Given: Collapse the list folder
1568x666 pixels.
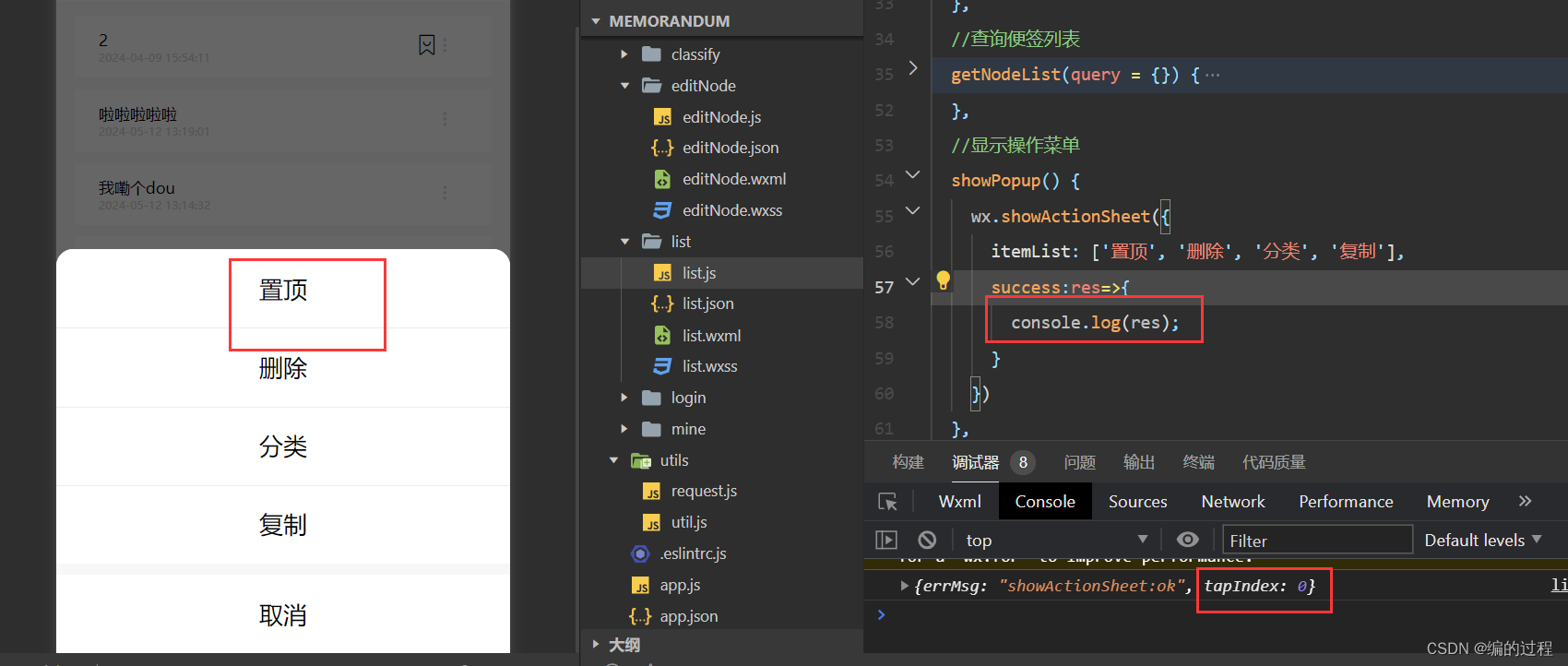Looking at the screenshot, I should [x=624, y=242].
